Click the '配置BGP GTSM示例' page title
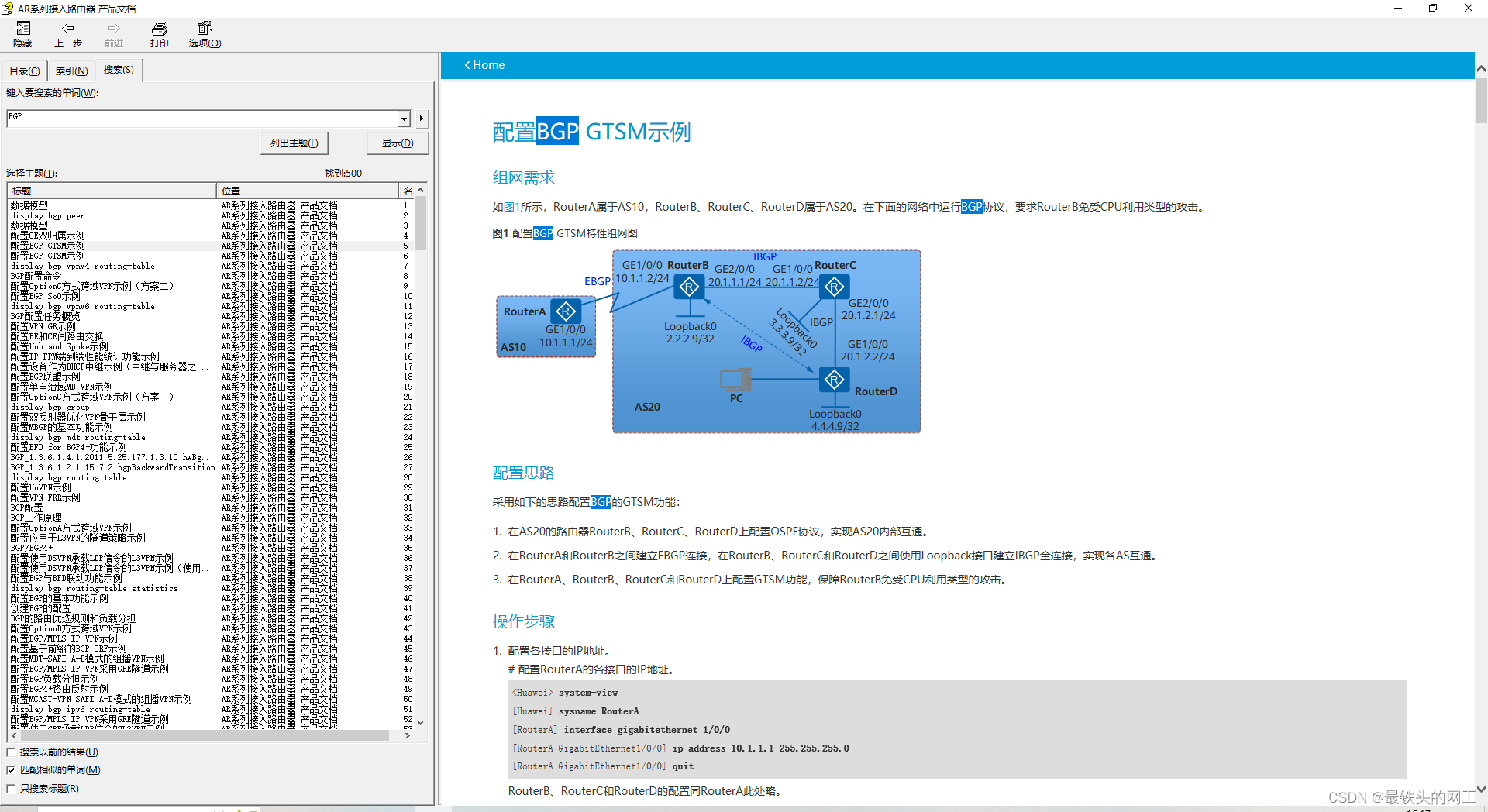This screenshot has height=812, width=1488. 591,132
